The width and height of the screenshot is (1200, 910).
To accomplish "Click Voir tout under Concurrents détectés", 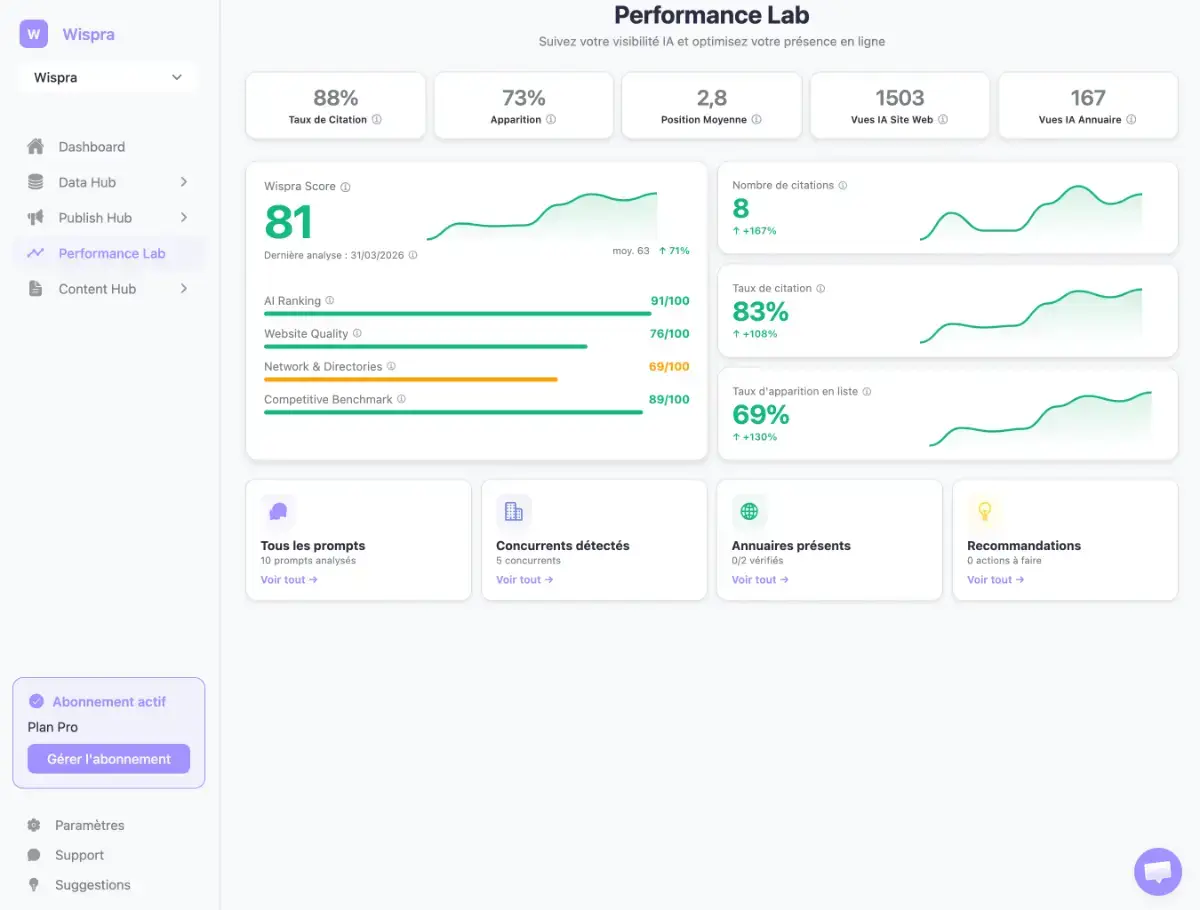I will click(x=524, y=580).
